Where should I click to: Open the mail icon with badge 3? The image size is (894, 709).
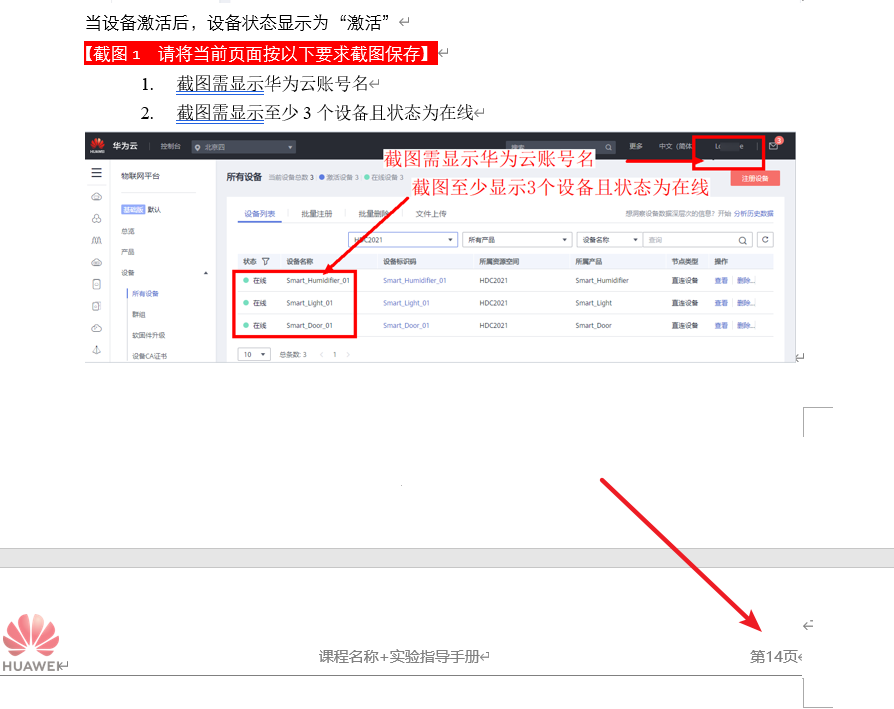tap(774, 146)
